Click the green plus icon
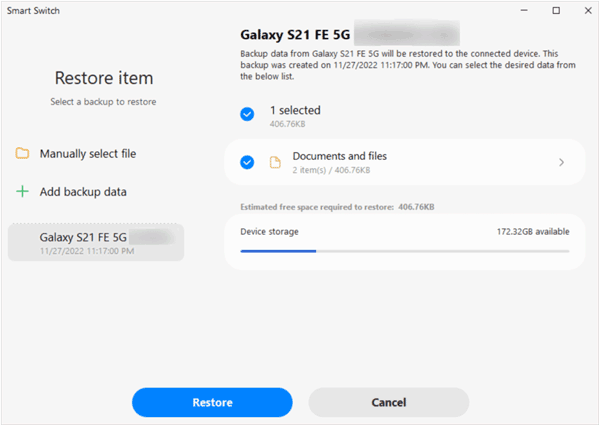This screenshot has width=600, height=426. tap(22, 191)
